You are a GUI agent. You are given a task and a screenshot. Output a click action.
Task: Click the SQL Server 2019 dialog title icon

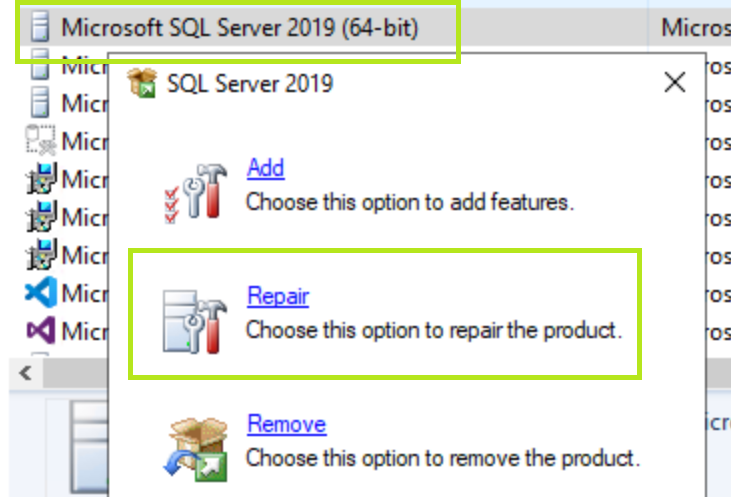point(143,82)
